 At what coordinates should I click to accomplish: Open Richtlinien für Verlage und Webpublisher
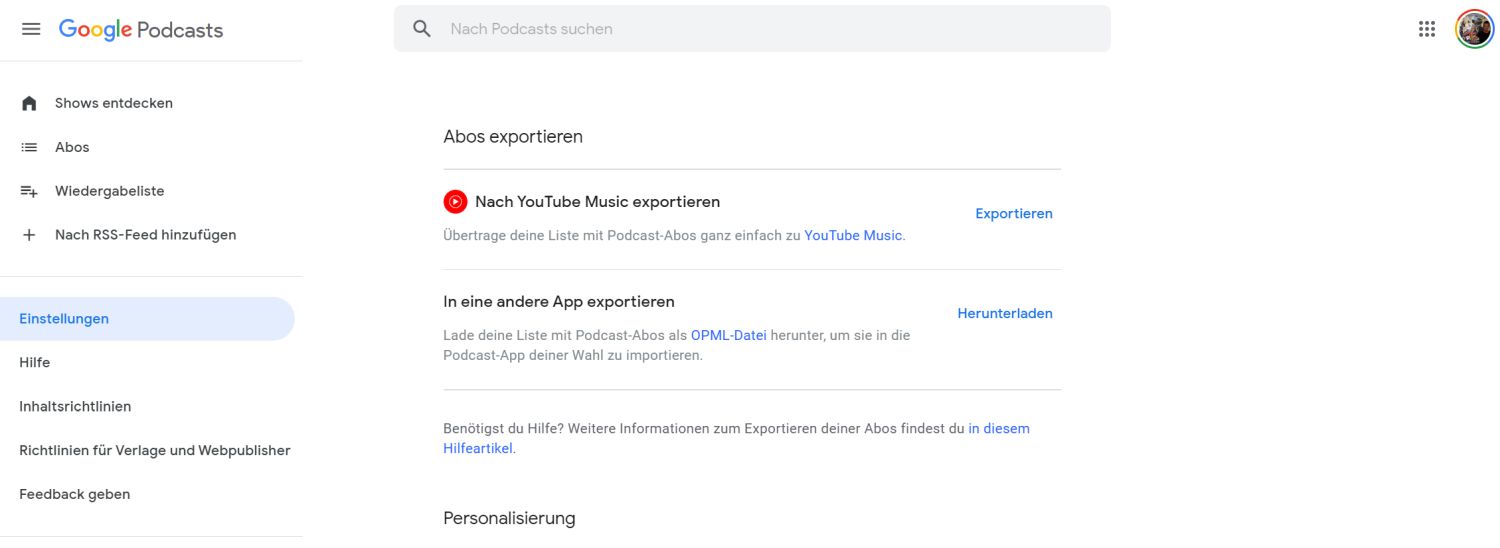[x=155, y=451]
